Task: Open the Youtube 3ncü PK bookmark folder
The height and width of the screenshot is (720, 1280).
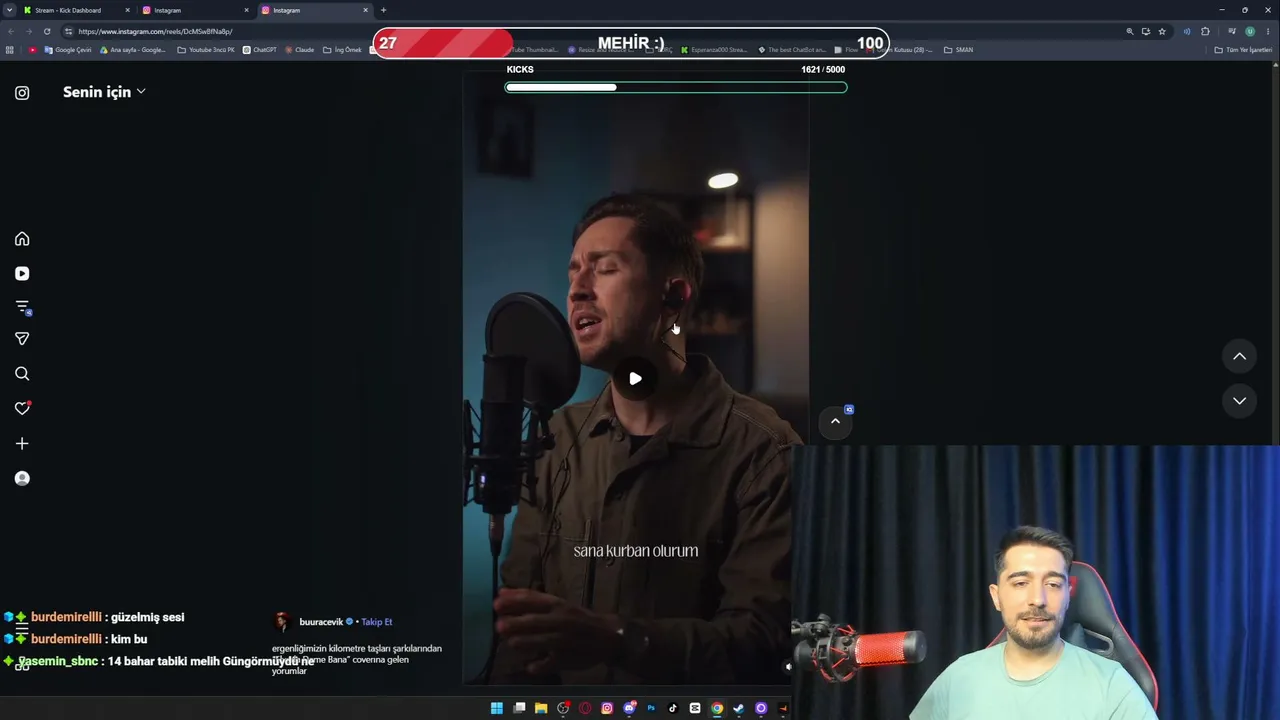Action: pyautogui.click(x=206, y=50)
